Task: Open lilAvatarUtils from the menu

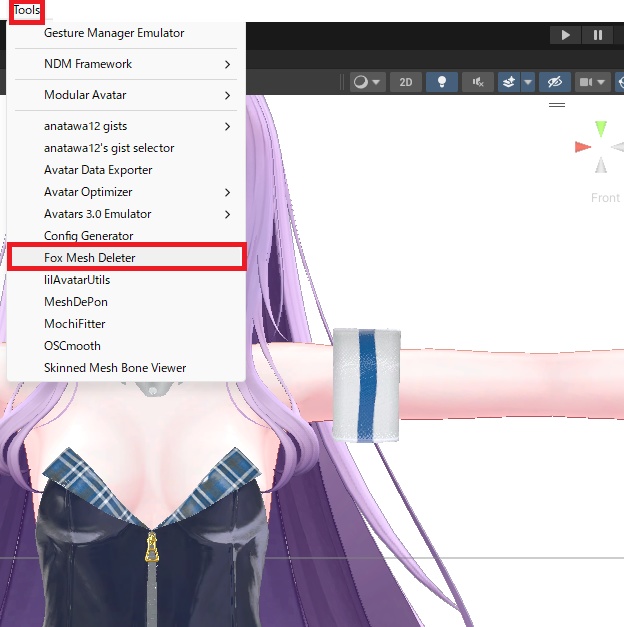Action: point(126,280)
